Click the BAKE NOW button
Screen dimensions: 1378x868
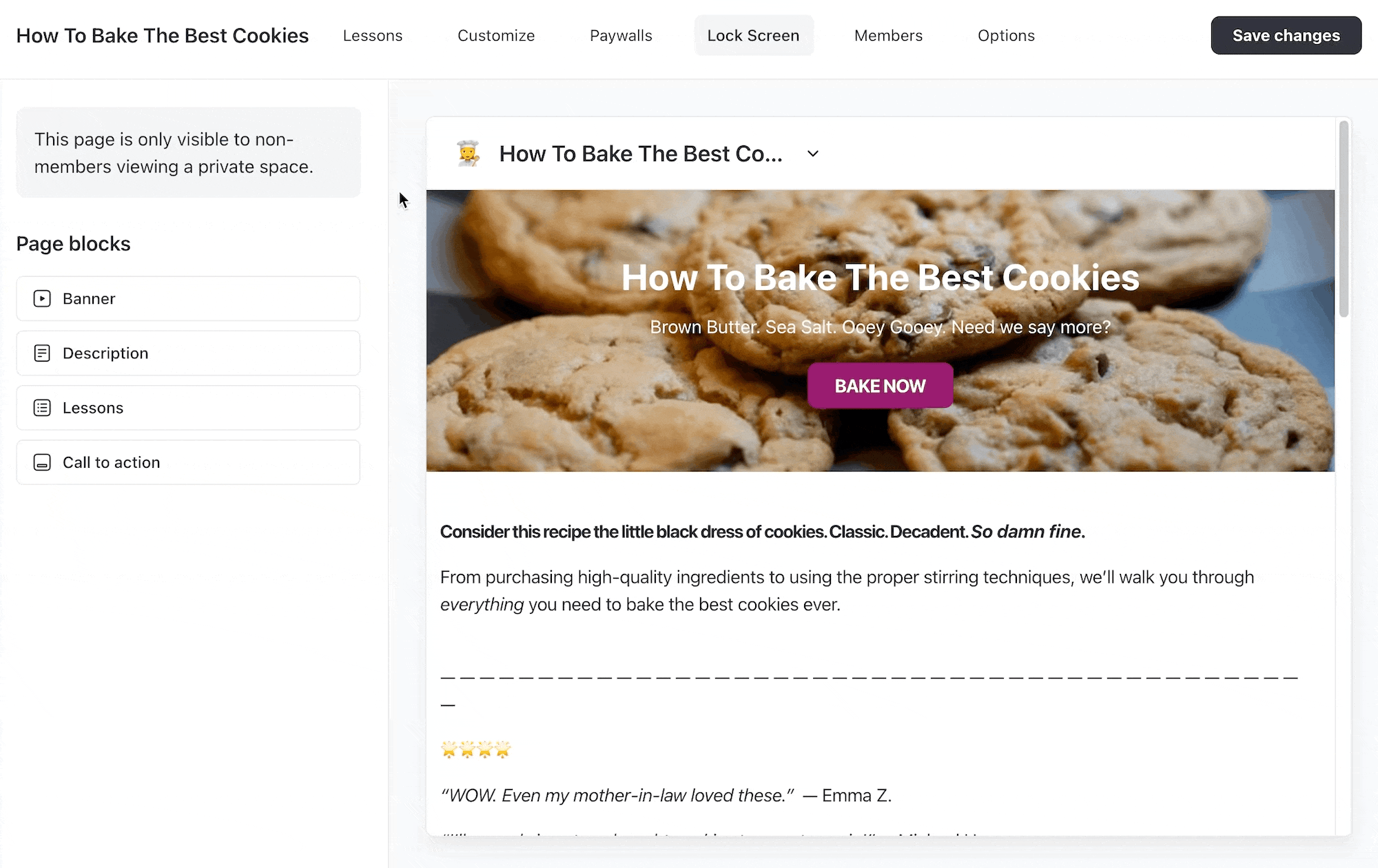coord(880,386)
